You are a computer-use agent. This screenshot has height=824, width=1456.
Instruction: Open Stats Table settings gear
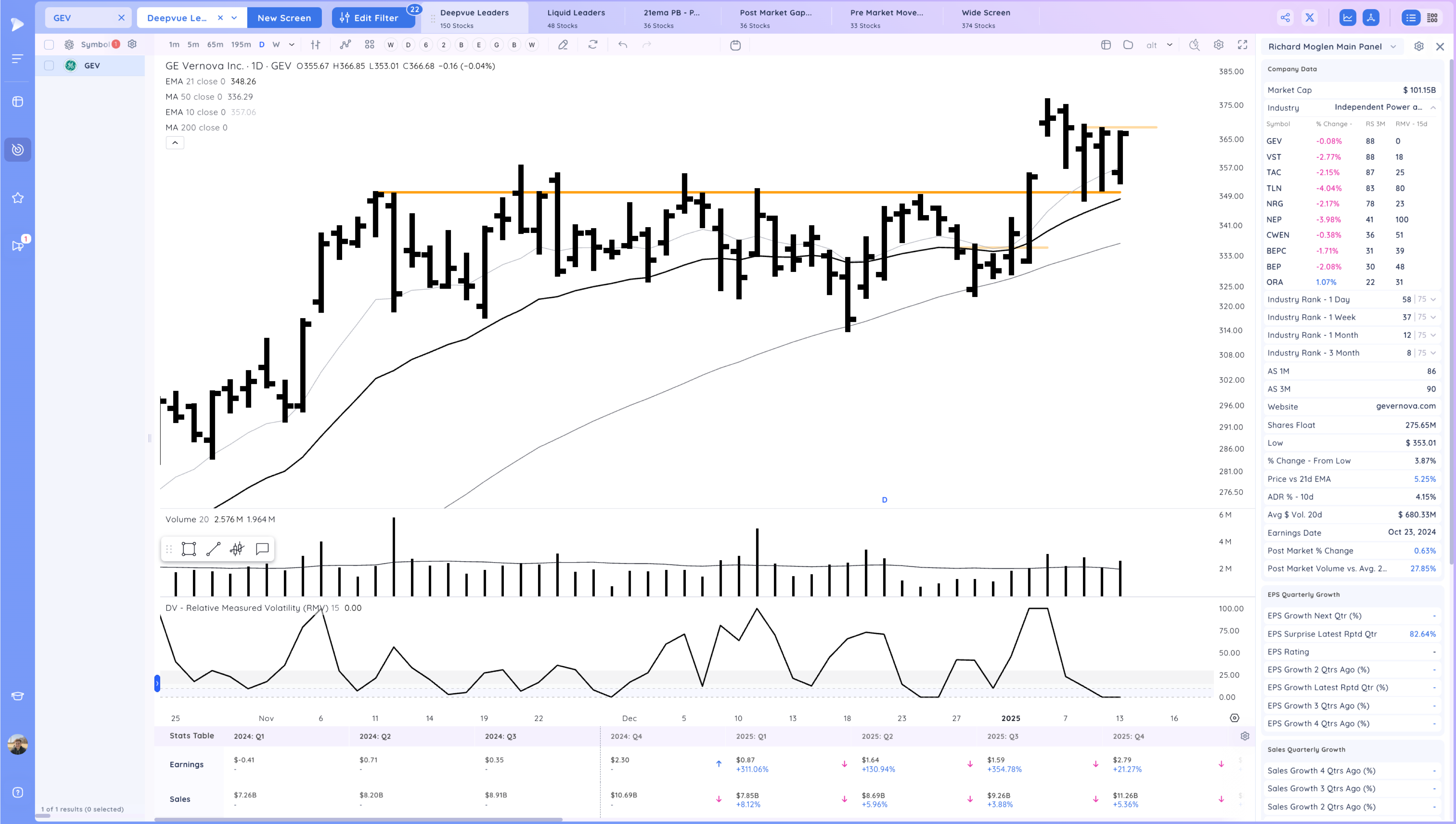pyautogui.click(x=1245, y=736)
